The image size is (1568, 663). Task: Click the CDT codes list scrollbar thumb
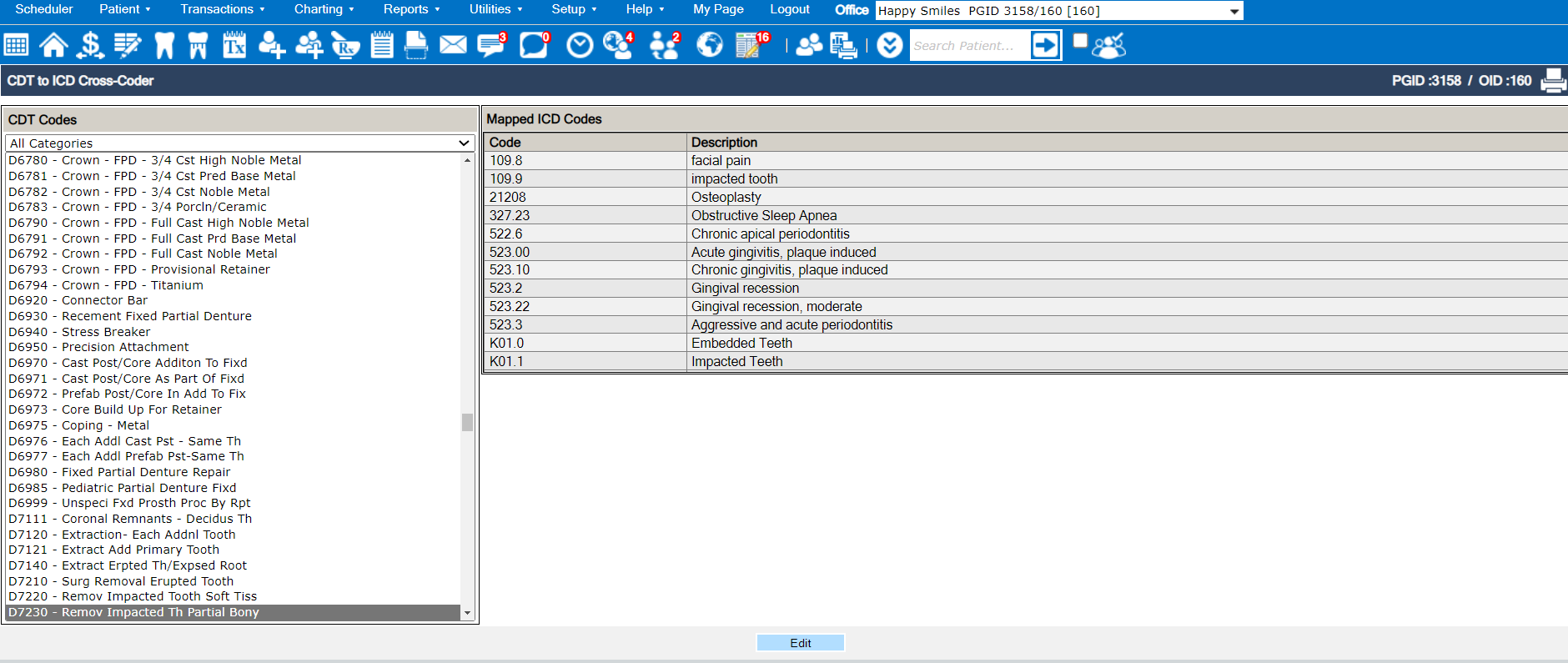(x=467, y=422)
